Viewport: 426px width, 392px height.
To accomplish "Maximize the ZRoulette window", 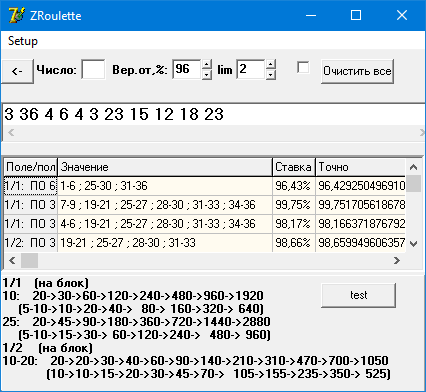I will pos(356,15).
